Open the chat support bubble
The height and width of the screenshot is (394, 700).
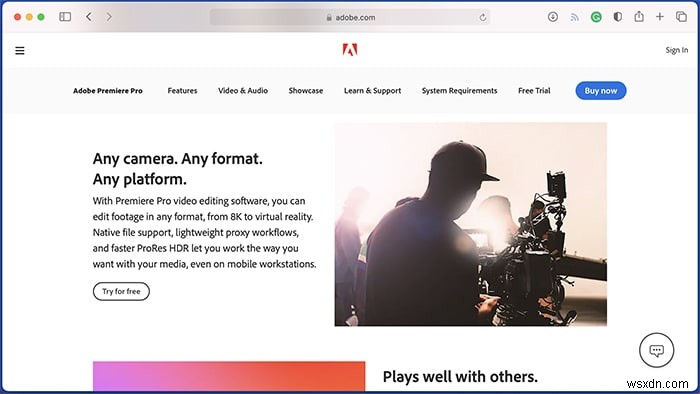(656, 350)
